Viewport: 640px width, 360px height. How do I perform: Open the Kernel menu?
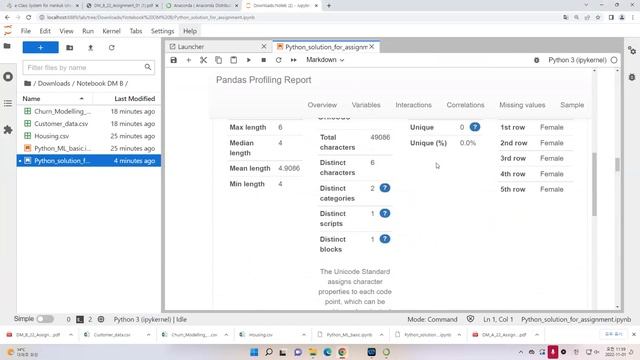click(x=111, y=31)
